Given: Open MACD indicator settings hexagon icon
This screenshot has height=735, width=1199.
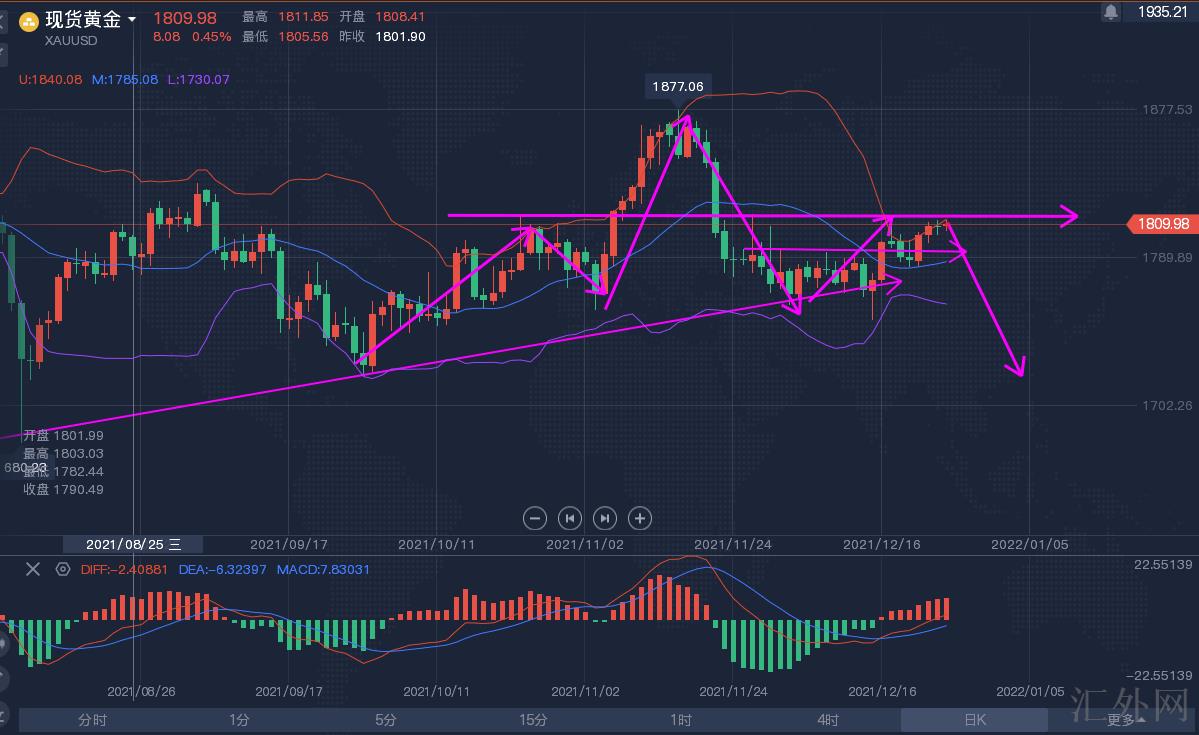Looking at the screenshot, I should [63, 569].
